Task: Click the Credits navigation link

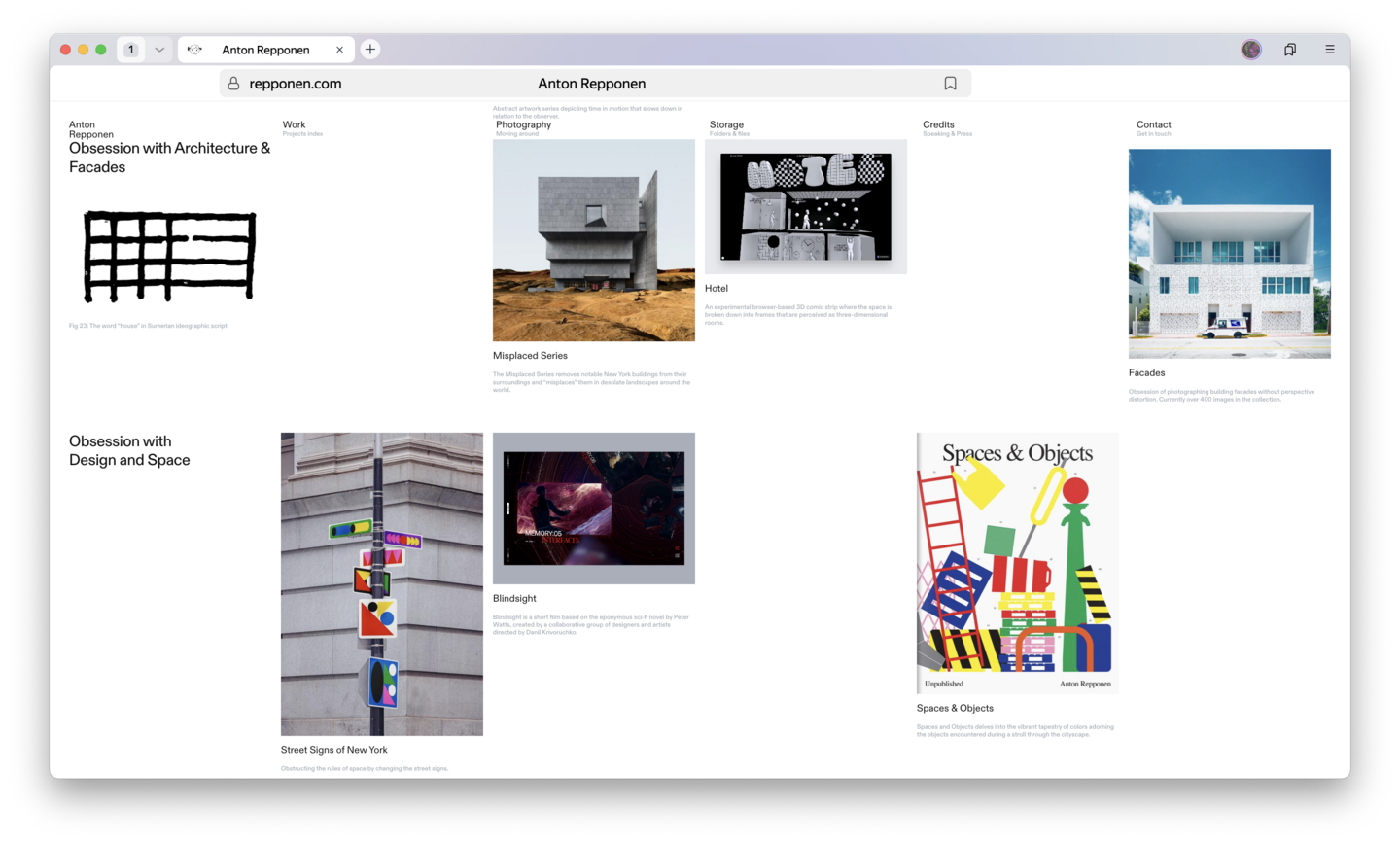Action: click(938, 124)
